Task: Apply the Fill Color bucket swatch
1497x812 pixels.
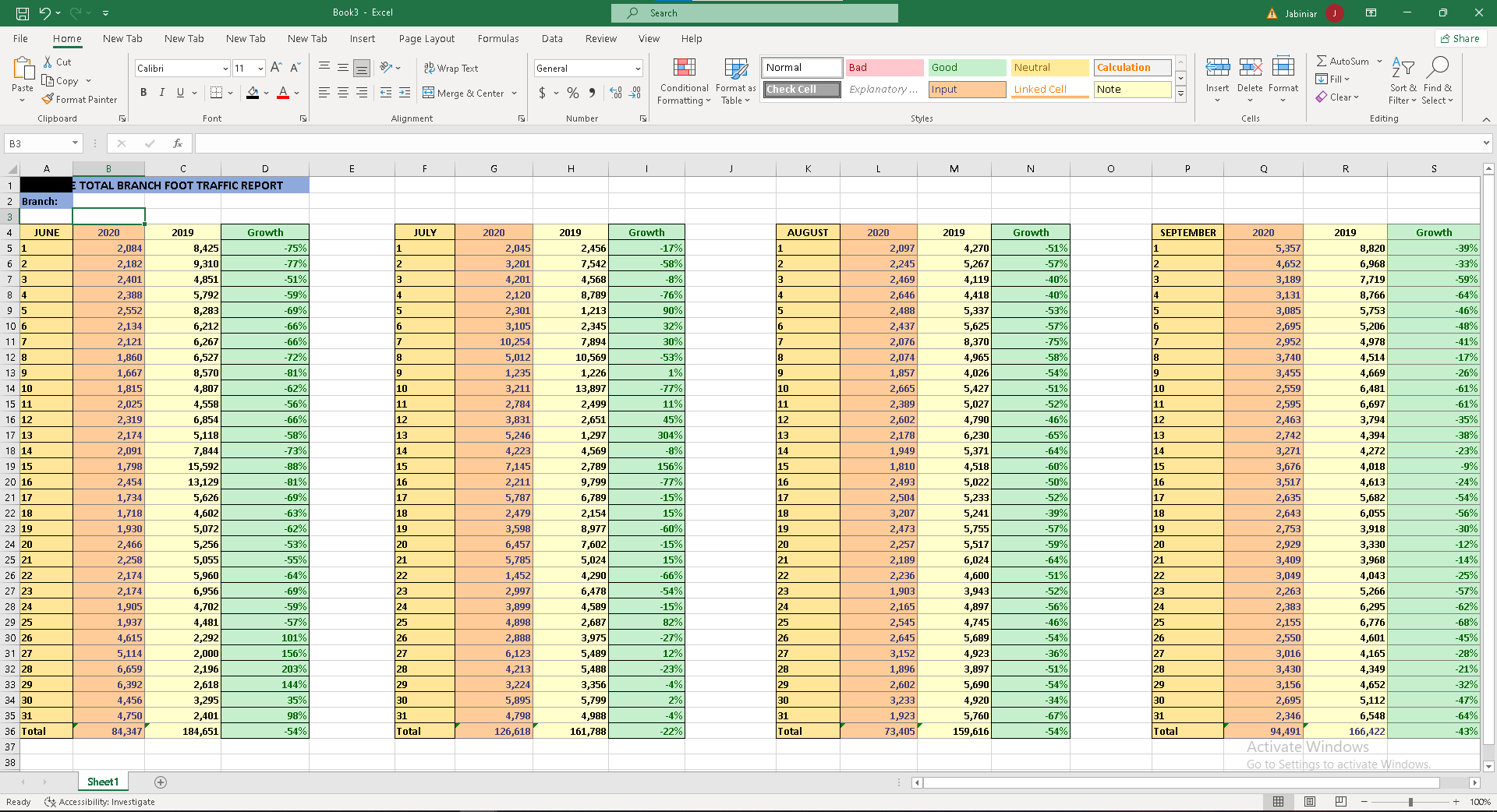Action: [253, 93]
